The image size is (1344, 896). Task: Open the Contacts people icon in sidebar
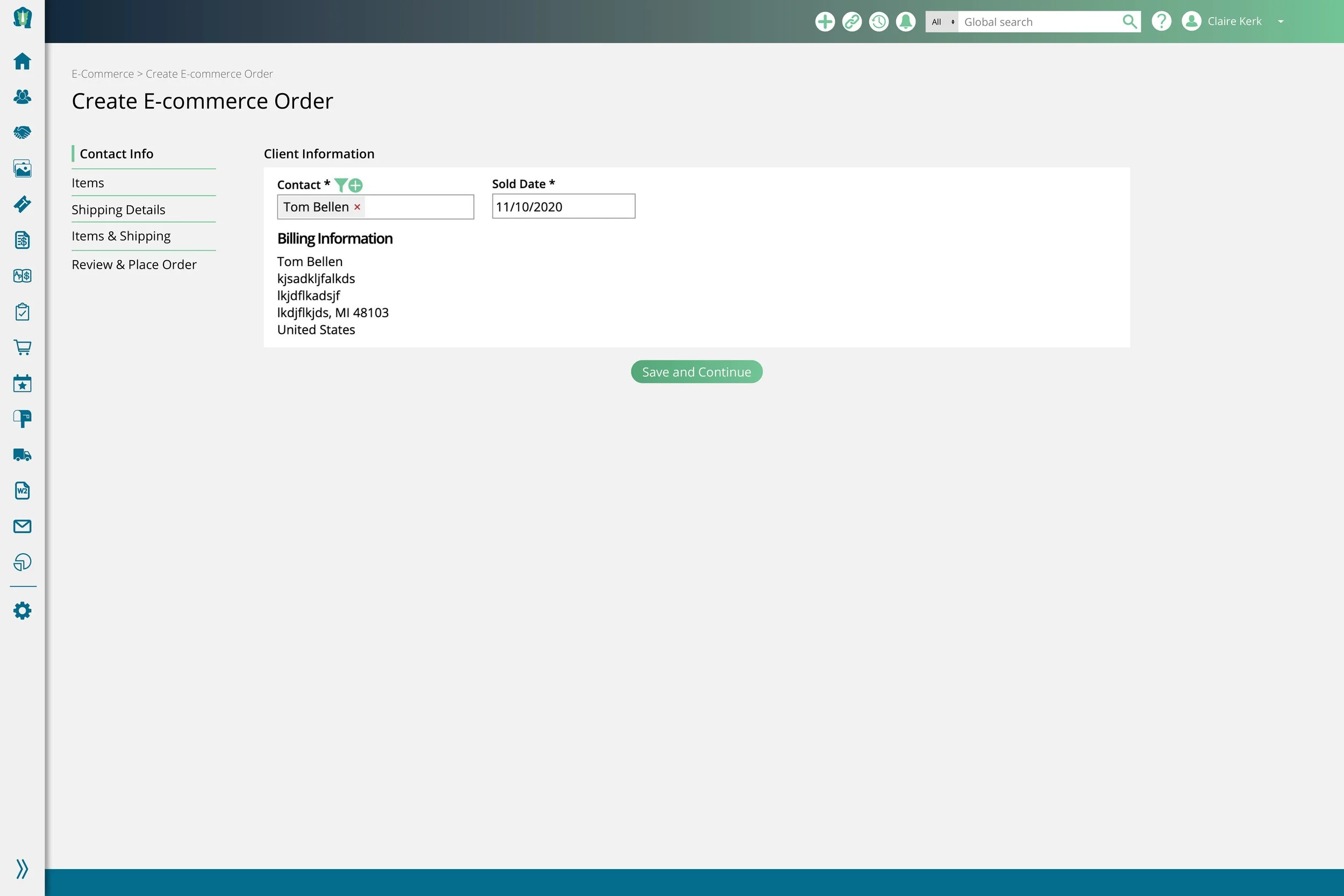tap(22, 97)
